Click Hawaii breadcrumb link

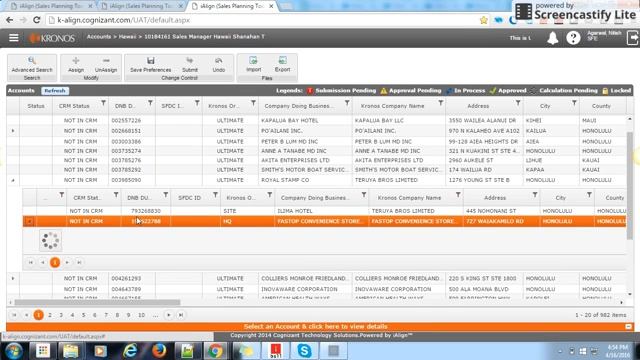pos(127,37)
